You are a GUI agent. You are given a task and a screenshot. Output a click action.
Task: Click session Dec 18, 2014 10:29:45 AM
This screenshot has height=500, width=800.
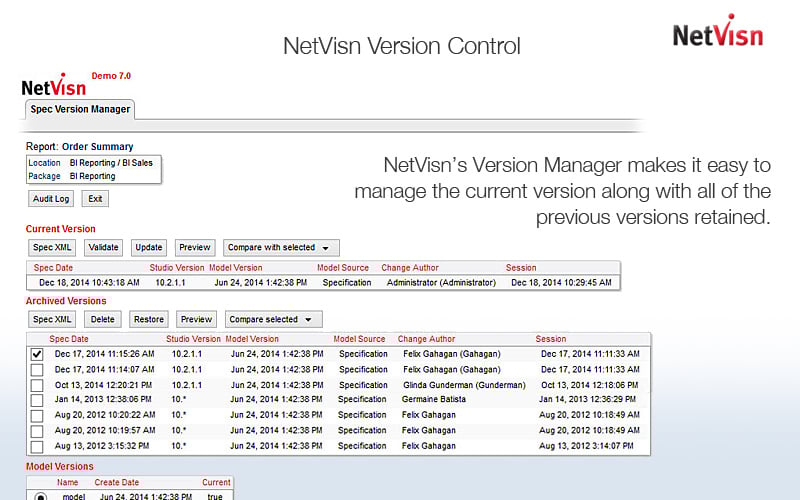point(561,282)
